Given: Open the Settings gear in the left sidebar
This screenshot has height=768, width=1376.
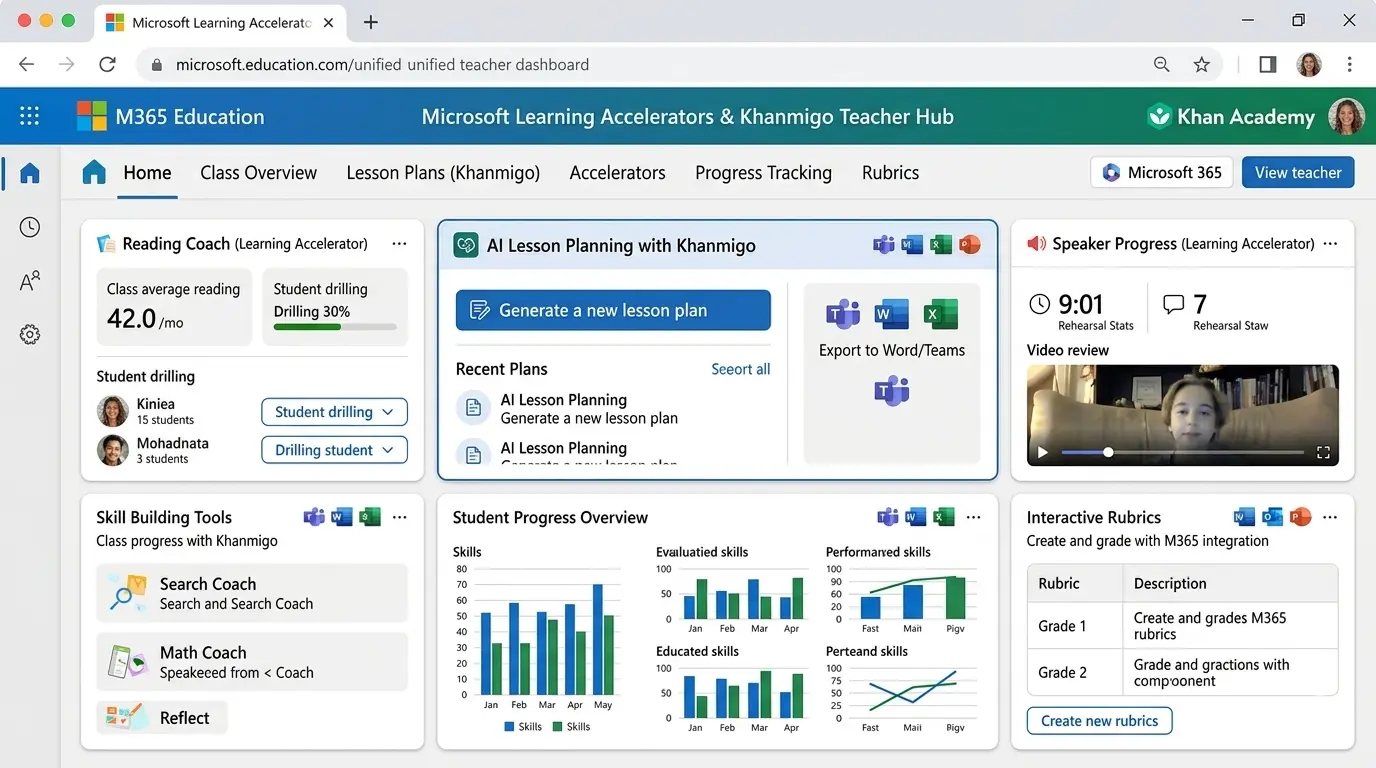Looking at the screenshot, I should point(29,334).
